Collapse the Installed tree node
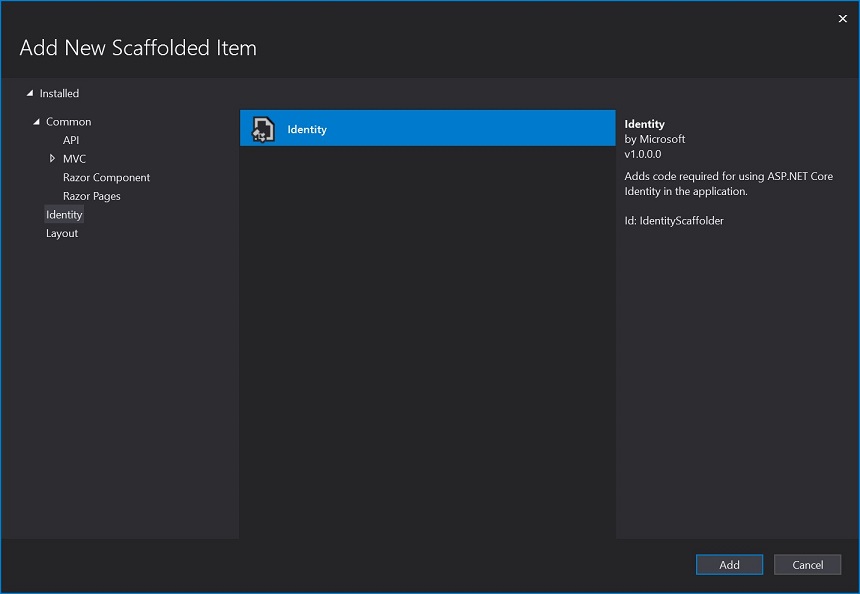 (30, 93)
